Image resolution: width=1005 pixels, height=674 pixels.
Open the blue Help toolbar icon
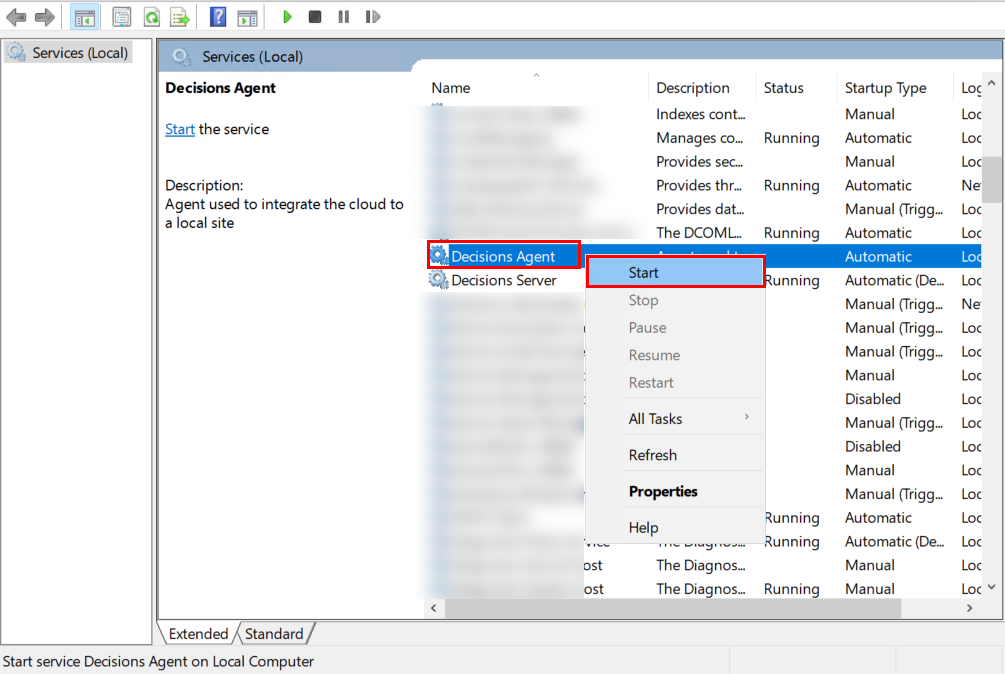coord(218,17)
